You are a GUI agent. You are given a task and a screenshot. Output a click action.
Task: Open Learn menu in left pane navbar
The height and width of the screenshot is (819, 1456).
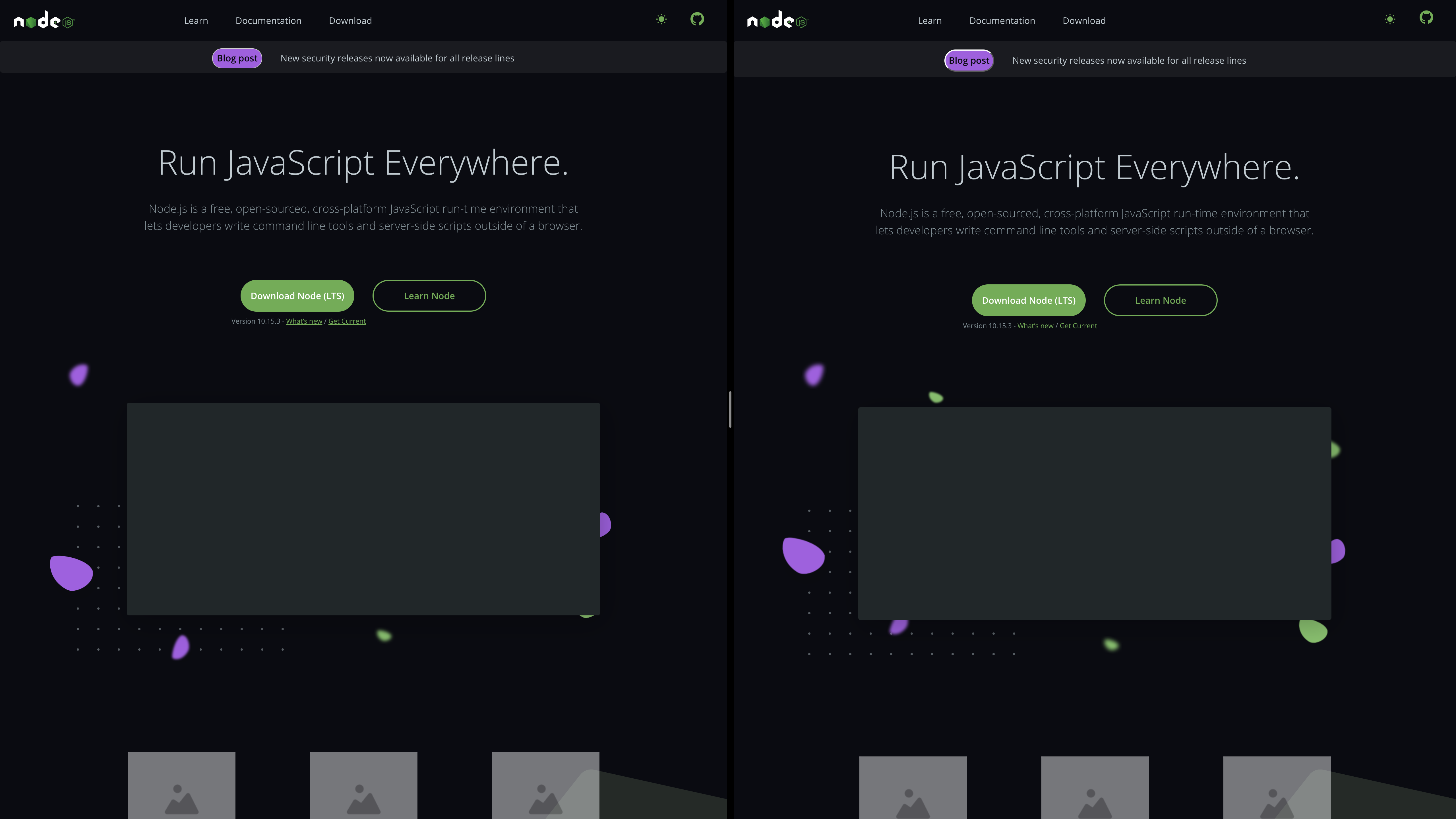pyautogui.click(x=196, y=21)
